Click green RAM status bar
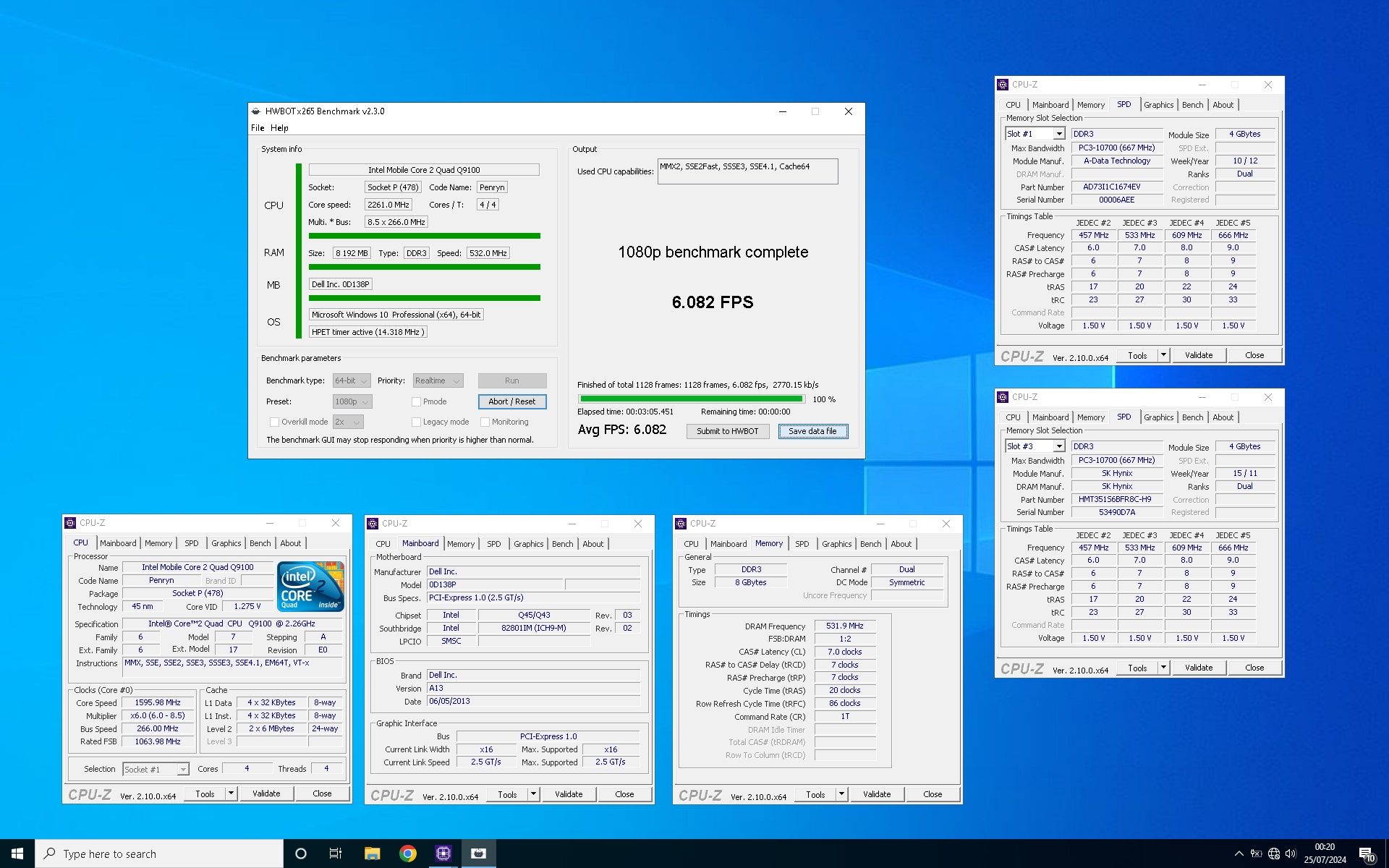 pyautogui.click(x=425, y=267)
